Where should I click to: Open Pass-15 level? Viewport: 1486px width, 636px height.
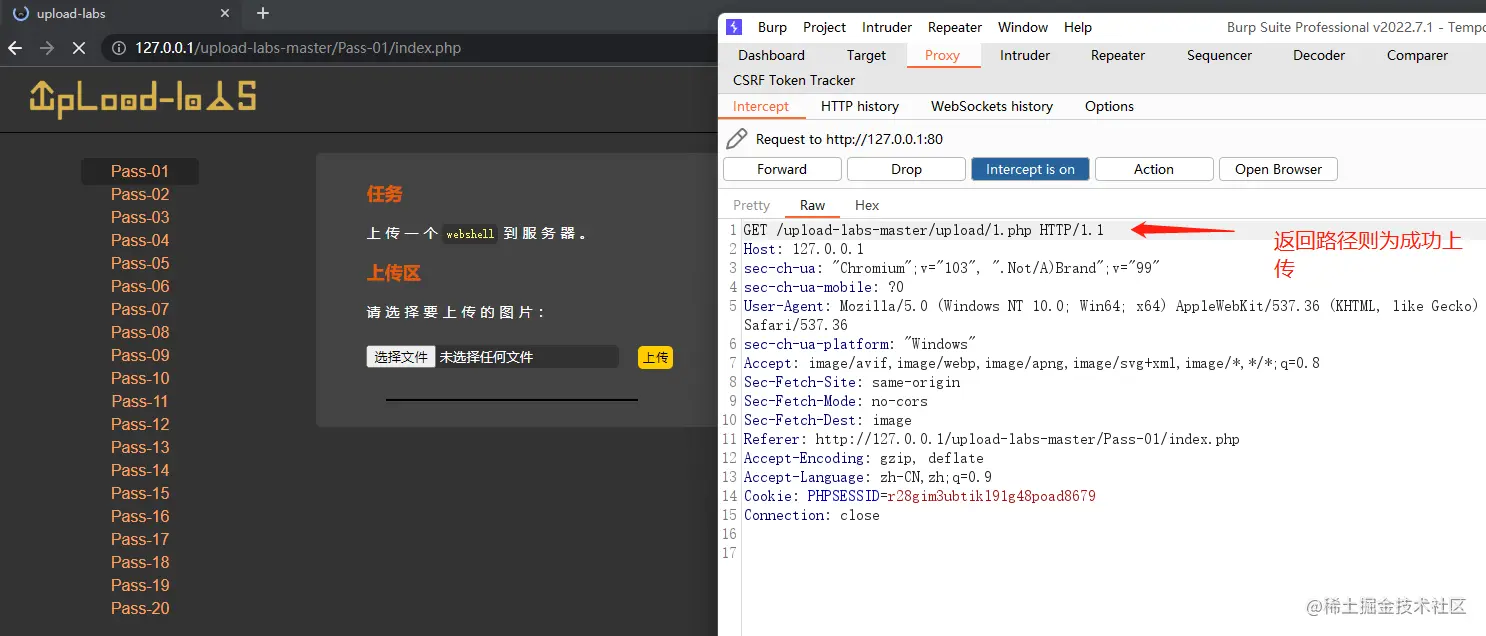(x=140, y=493)
